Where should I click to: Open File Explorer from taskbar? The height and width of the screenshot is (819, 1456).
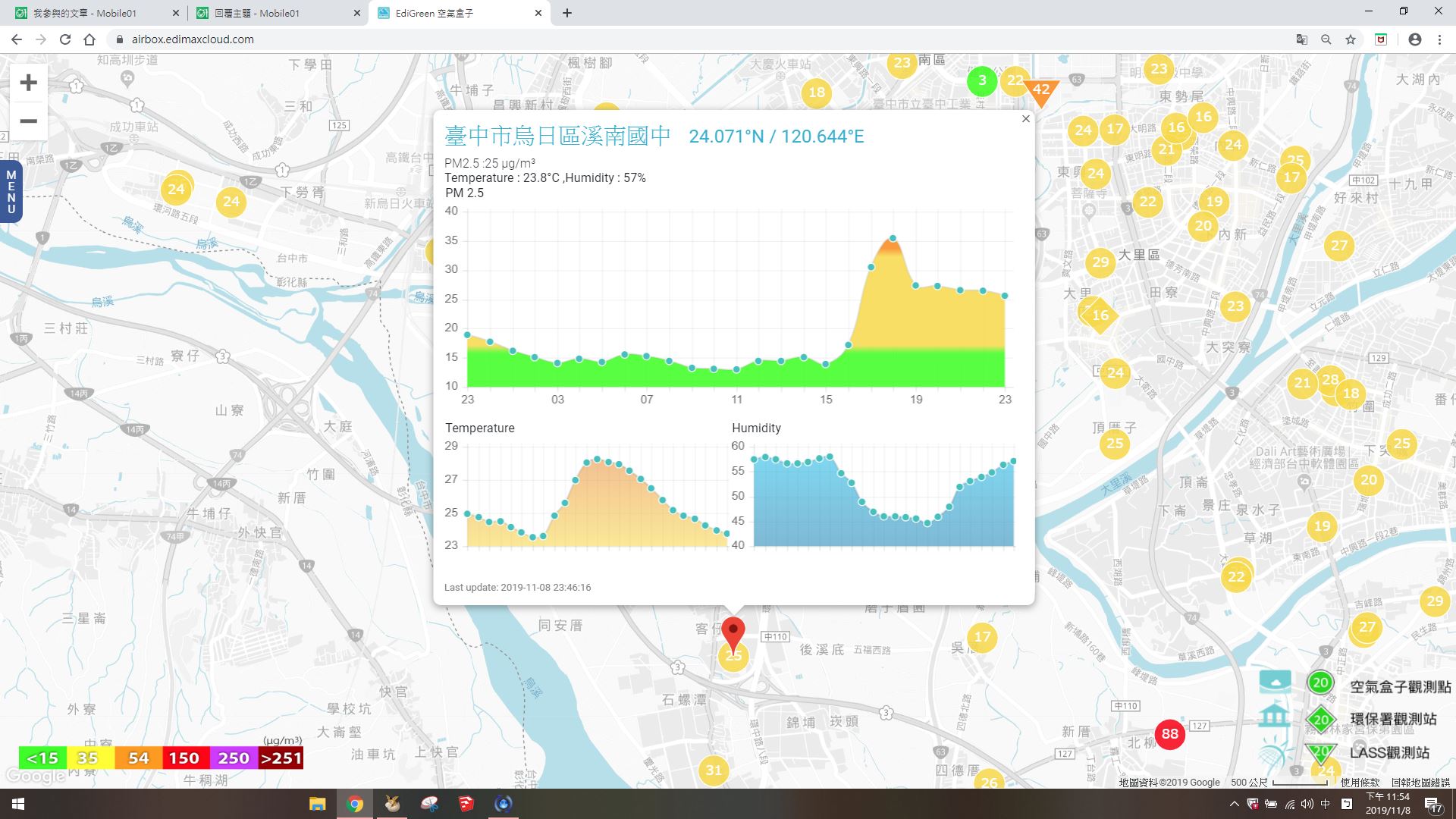[x=317, y=804]
